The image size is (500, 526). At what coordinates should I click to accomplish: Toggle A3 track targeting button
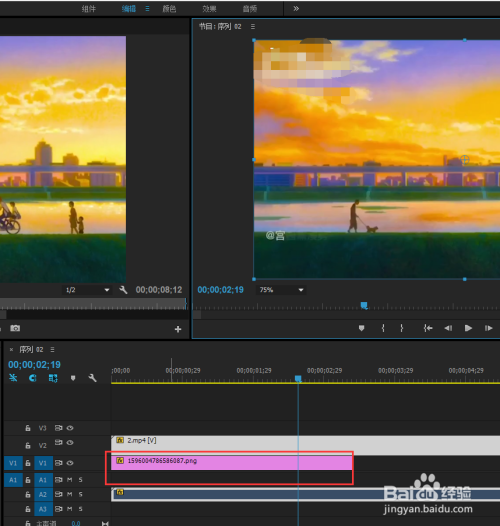click(43, 509)
